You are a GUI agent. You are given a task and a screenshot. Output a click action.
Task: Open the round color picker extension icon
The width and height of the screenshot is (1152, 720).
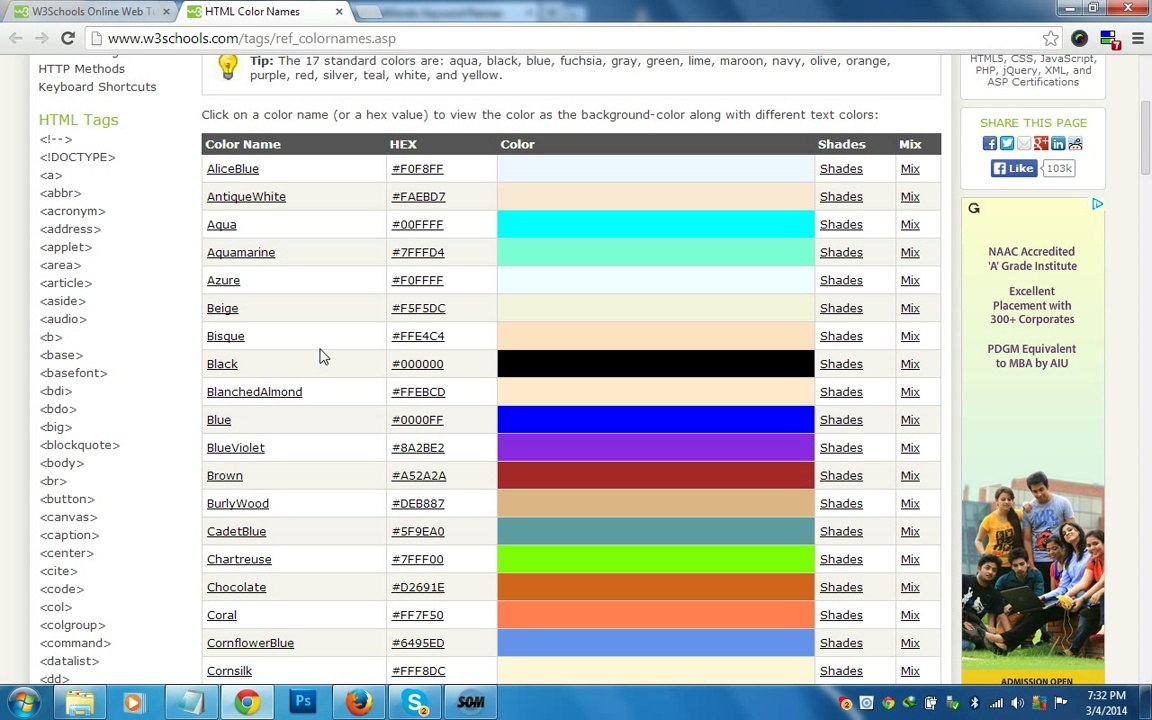1079,38
